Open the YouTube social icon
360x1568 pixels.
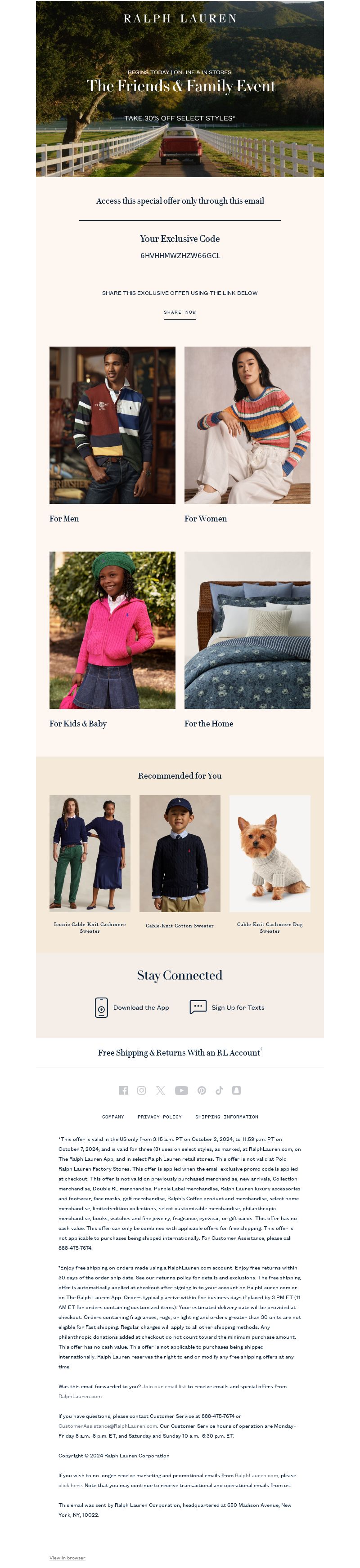181,1090
